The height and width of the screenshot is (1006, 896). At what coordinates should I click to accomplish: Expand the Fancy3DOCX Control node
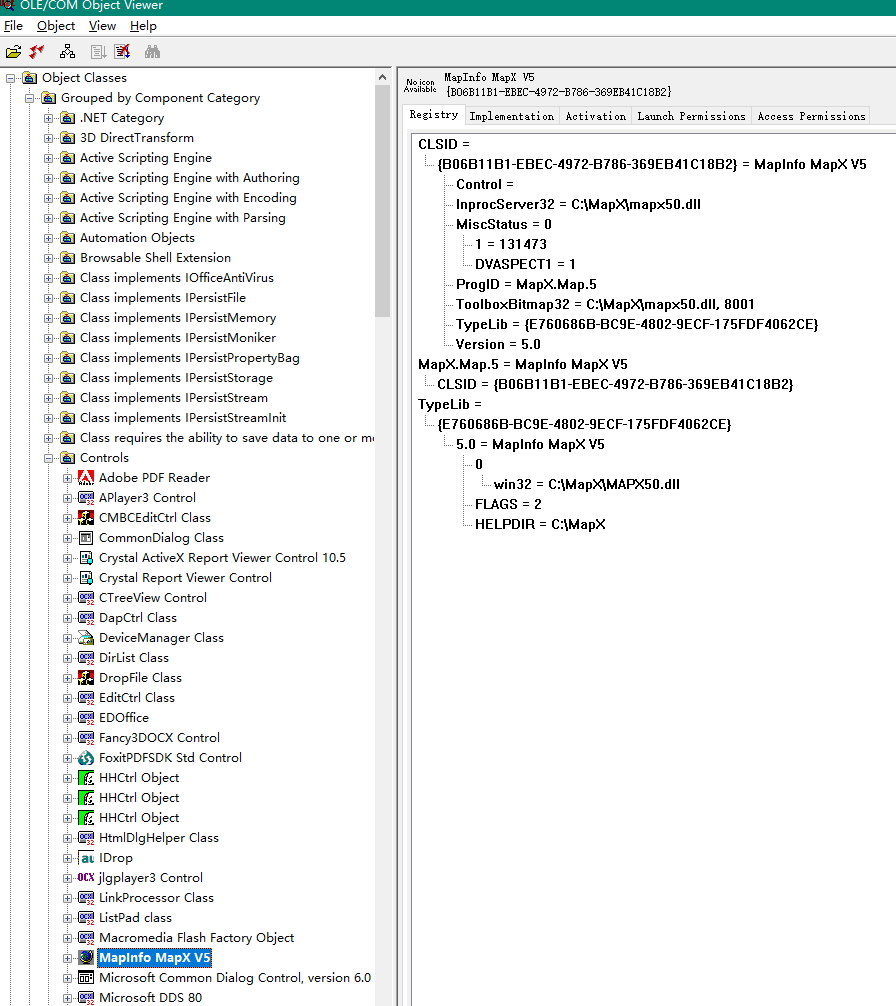[67, 738]
